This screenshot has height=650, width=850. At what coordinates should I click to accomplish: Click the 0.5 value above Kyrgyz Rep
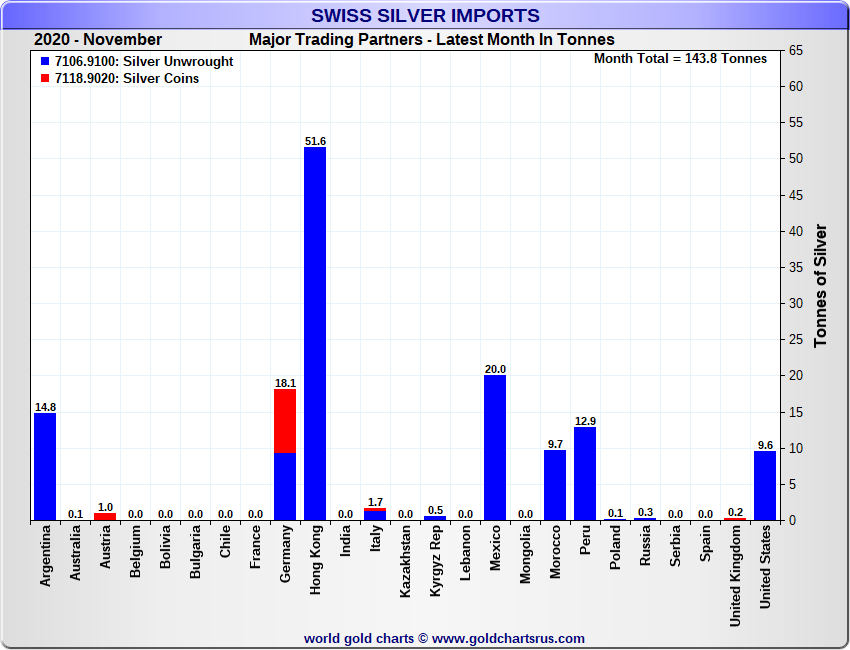point(435,510)
